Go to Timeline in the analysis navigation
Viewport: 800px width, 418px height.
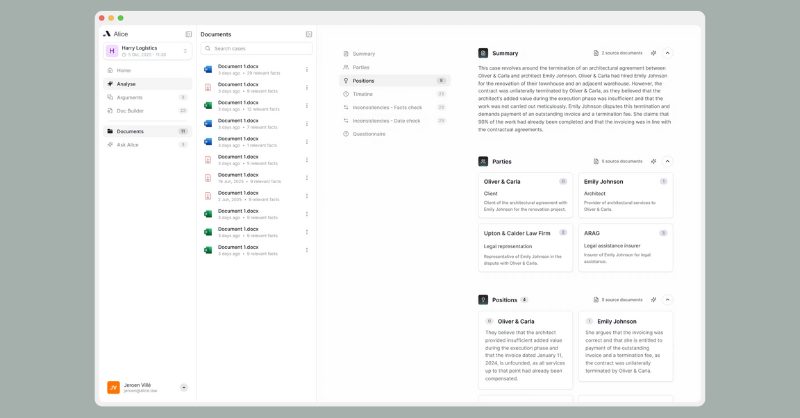[x=363, y=93]
